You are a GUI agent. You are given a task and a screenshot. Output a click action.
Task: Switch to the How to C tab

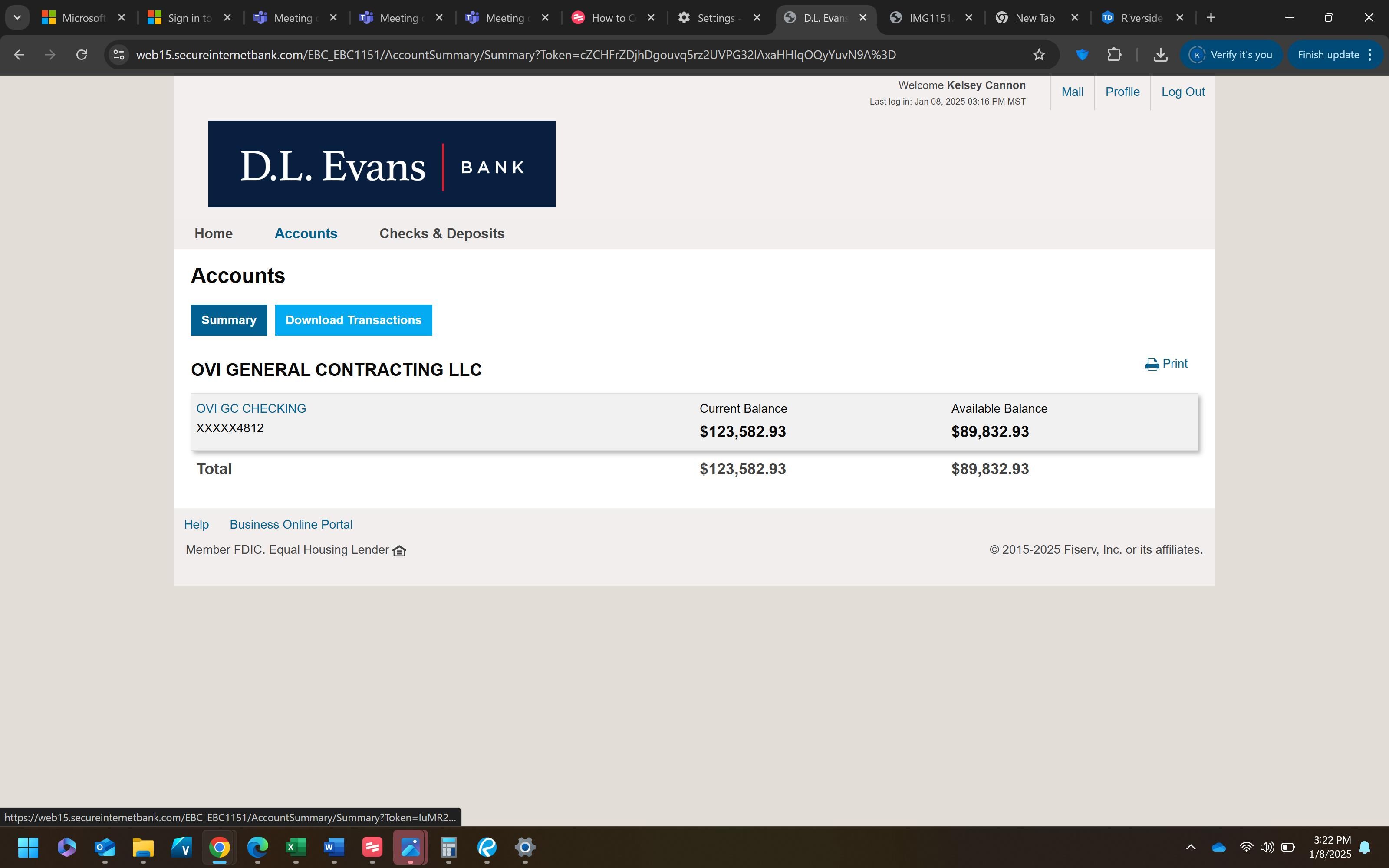613,18
